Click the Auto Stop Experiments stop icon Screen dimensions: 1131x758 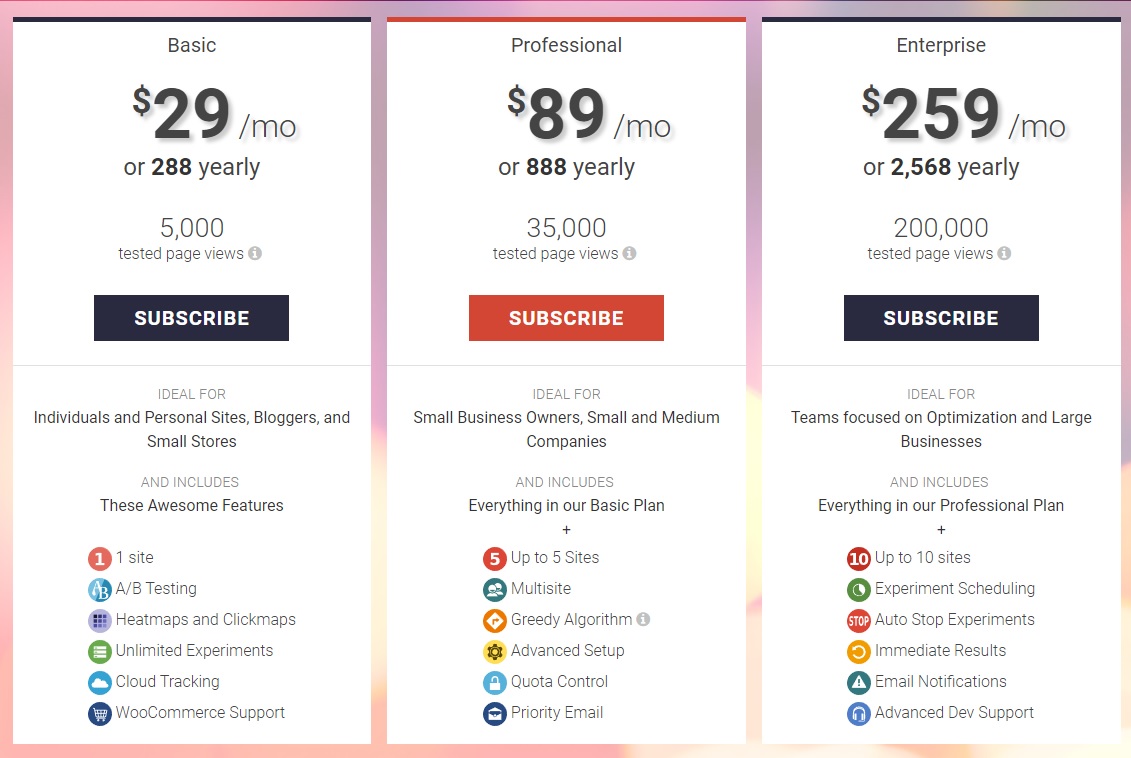pos(858,620)
